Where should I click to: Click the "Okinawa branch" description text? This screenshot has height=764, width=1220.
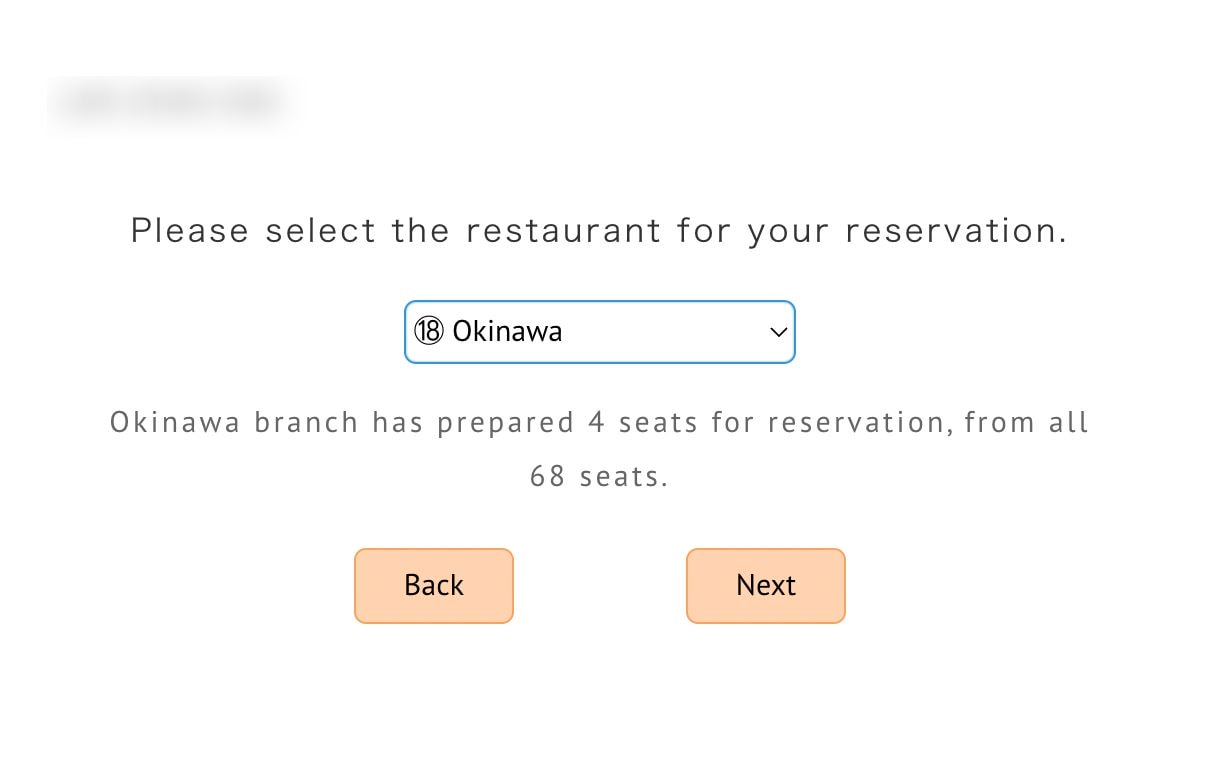point(234,422)
